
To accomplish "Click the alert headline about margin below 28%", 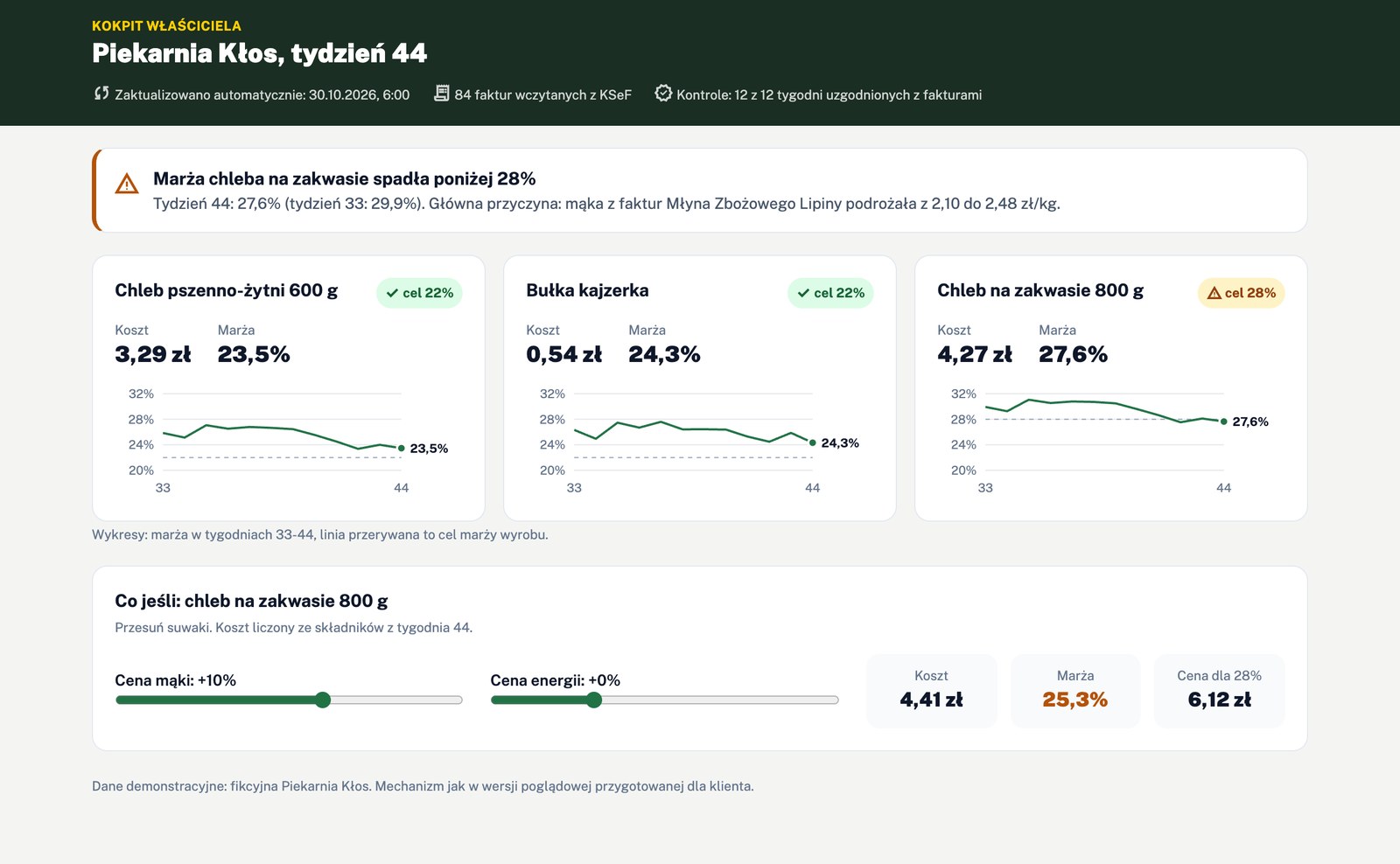I will 345,178.
